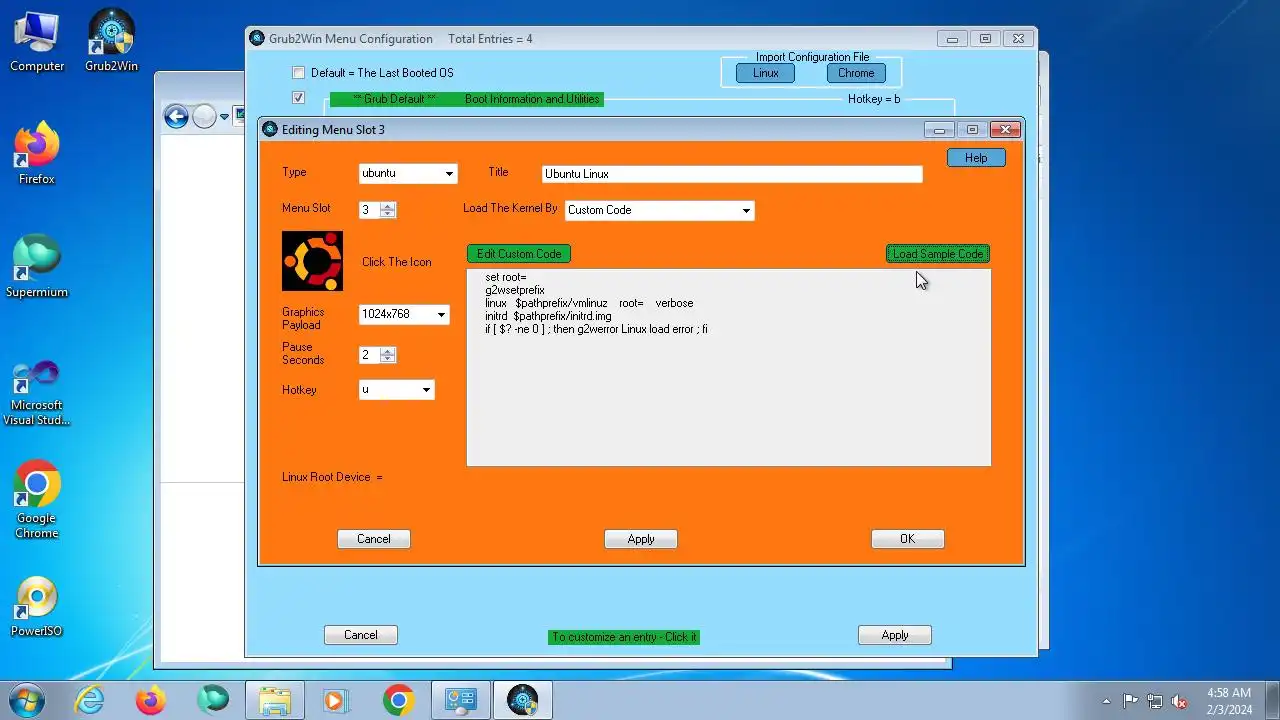Click the 'Total Entries = 4' title text
This screenshot has height=720, width=1280.
(x=490, y=39)
